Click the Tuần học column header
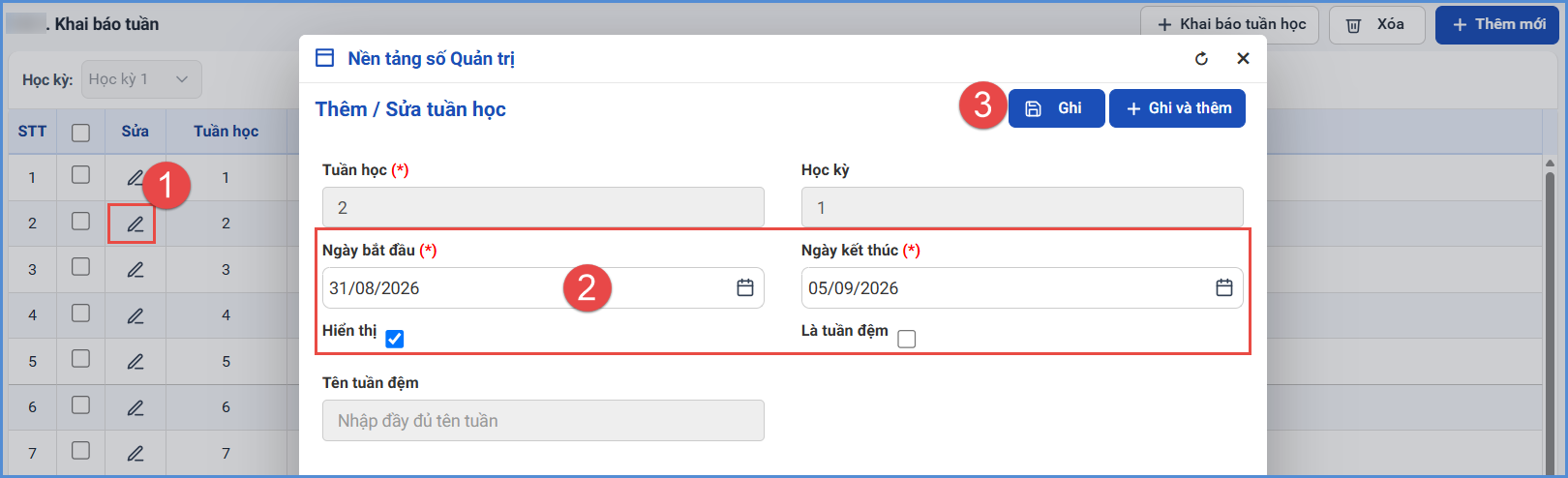The height and width of the screenshot is (478, 1568). click(x=226, y=132)
